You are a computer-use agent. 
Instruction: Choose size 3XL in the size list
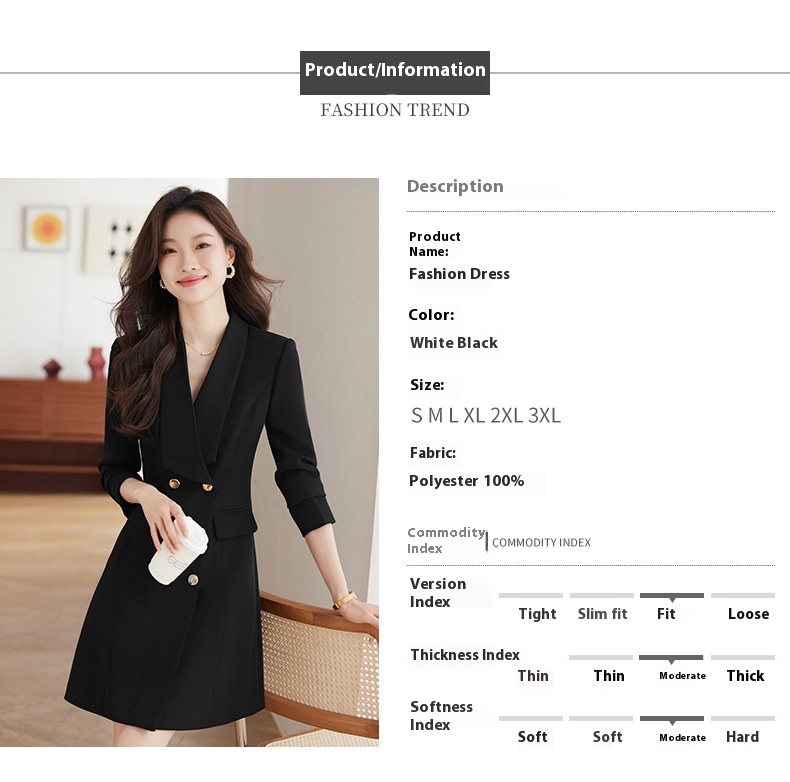click(x=544, y=415)
